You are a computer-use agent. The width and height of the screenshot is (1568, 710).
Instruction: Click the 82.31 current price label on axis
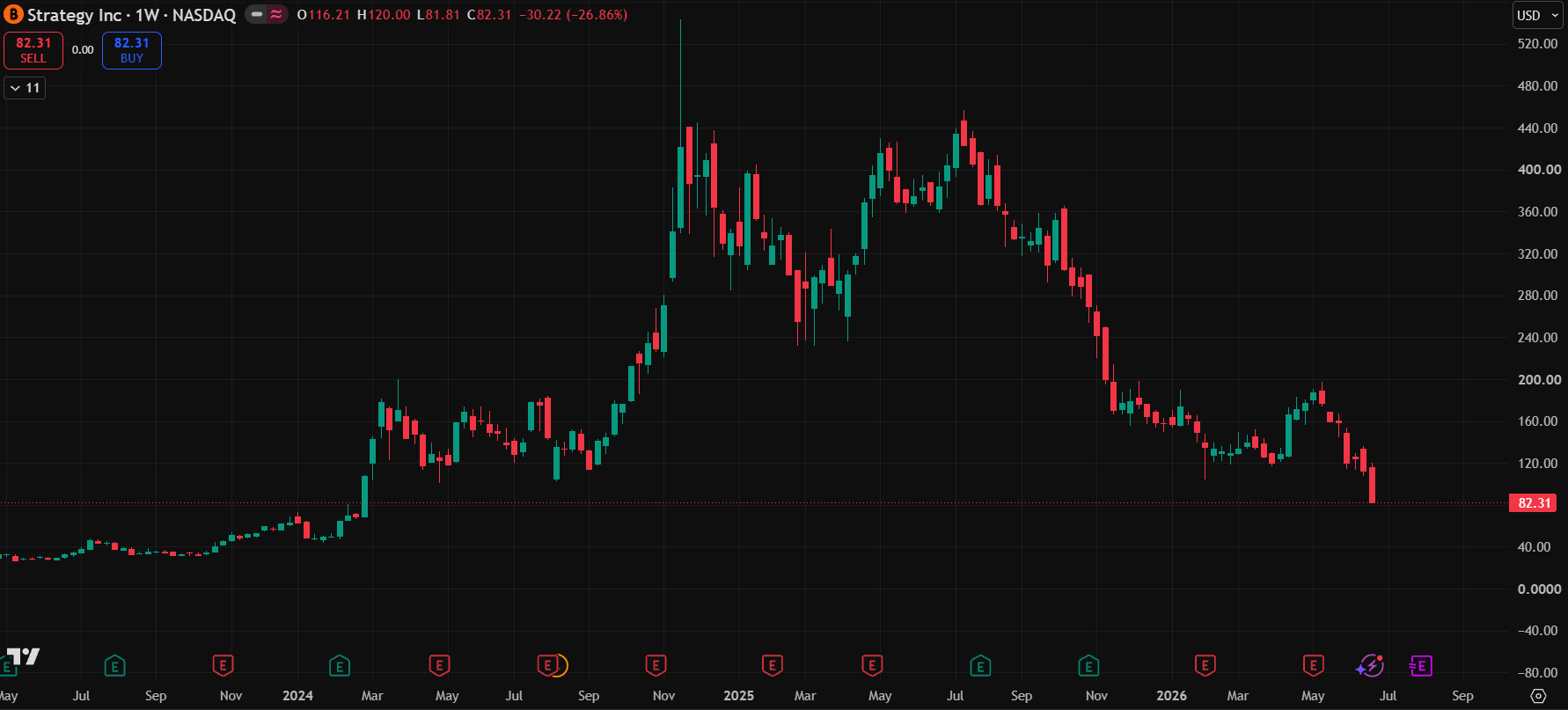coord(1534,503)
